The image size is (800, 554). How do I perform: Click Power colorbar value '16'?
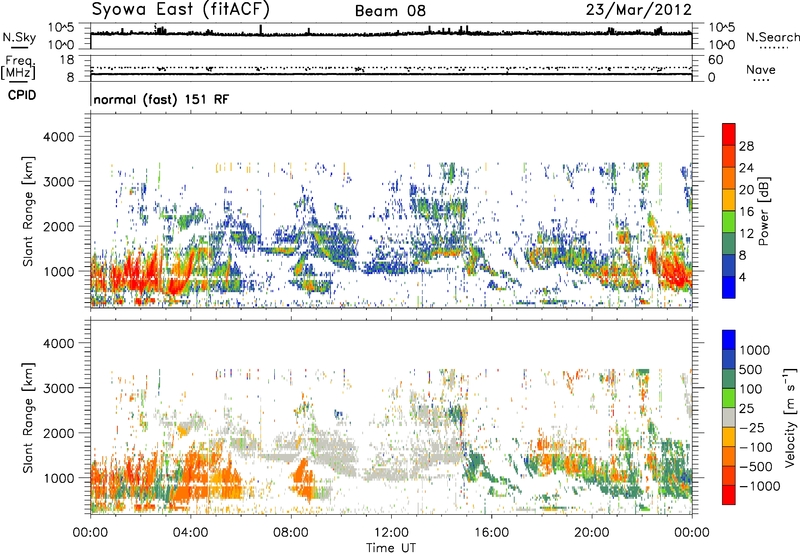pos(746,212)
